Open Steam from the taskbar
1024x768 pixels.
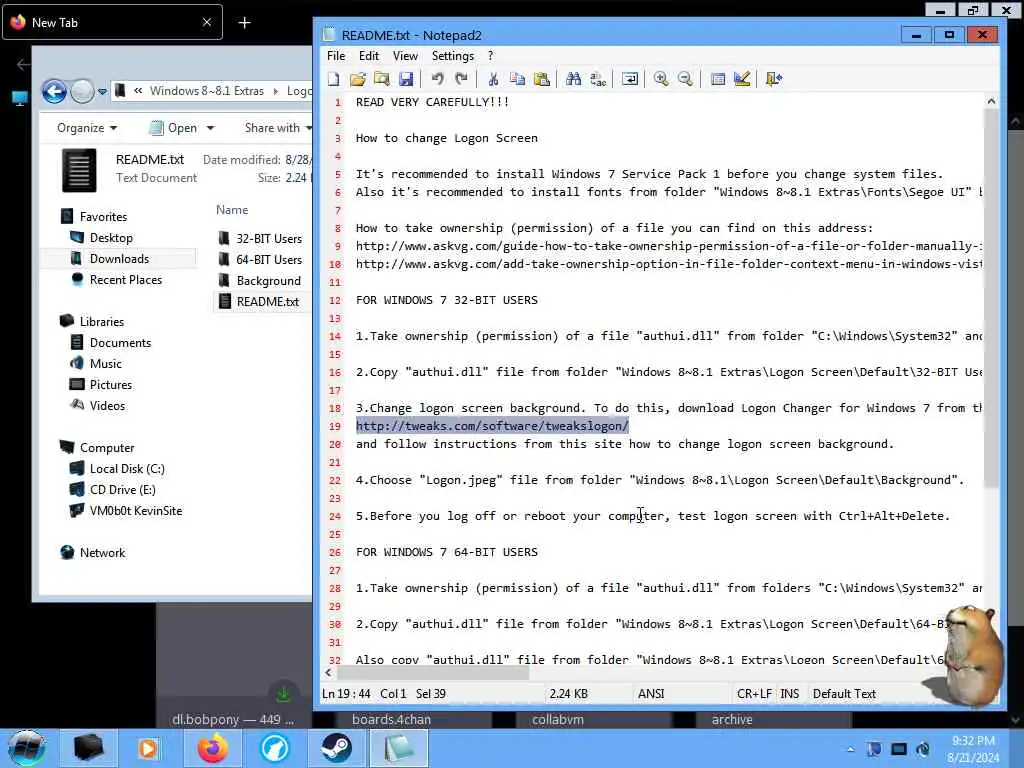(336, 748)
